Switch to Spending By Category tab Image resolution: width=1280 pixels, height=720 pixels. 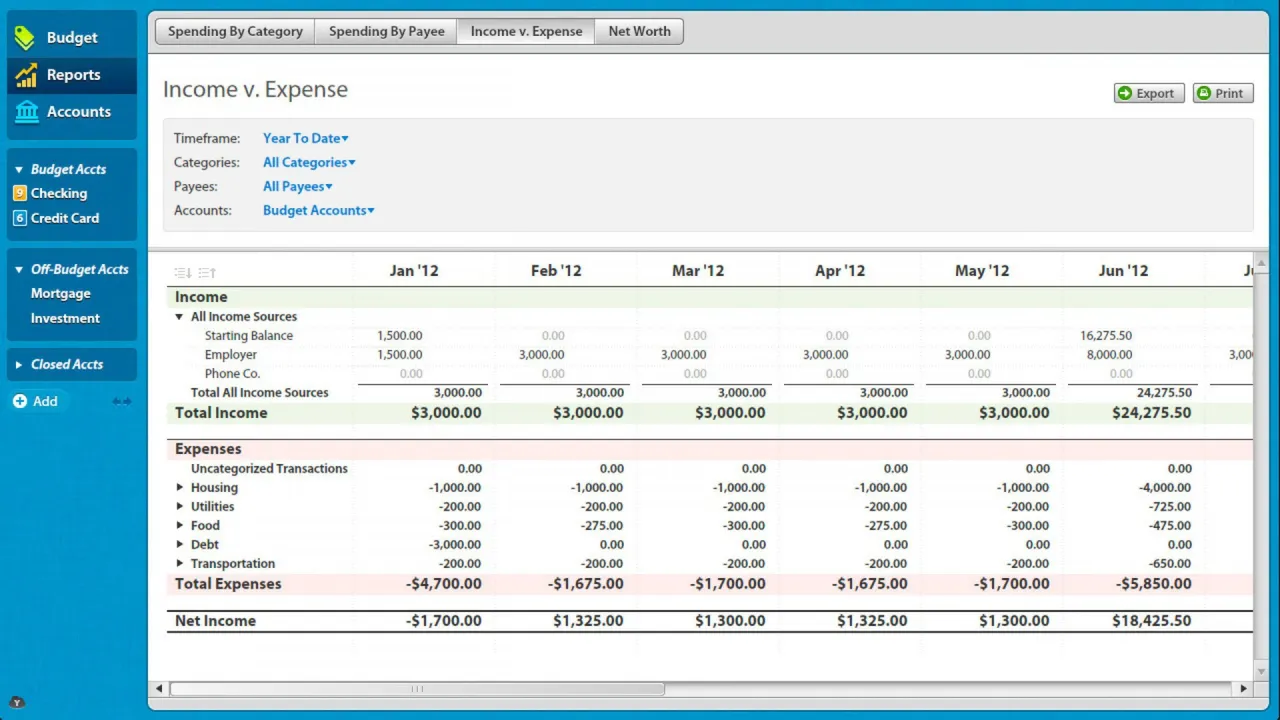click(x=235, y=31)
